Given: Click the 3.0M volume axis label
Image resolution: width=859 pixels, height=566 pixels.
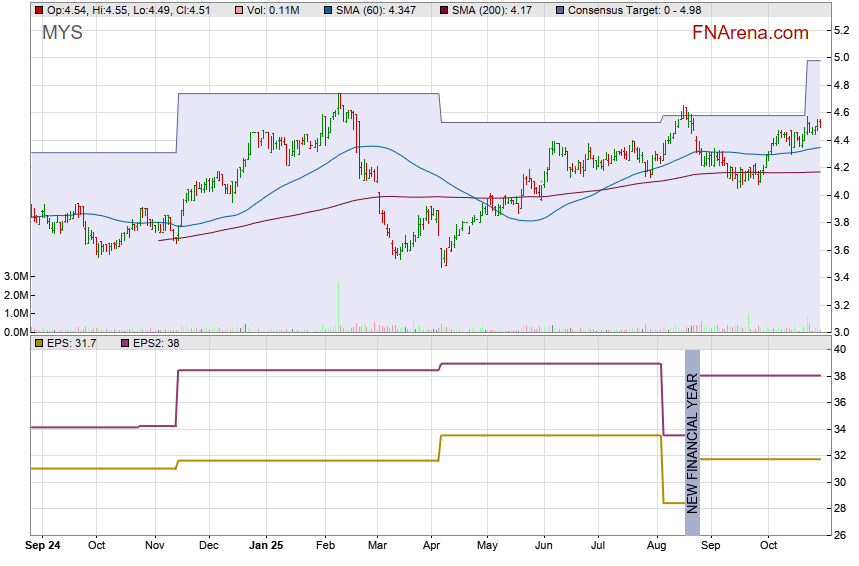Looking at the screenshot, I should pyautogui.click(x=15, y=276).
